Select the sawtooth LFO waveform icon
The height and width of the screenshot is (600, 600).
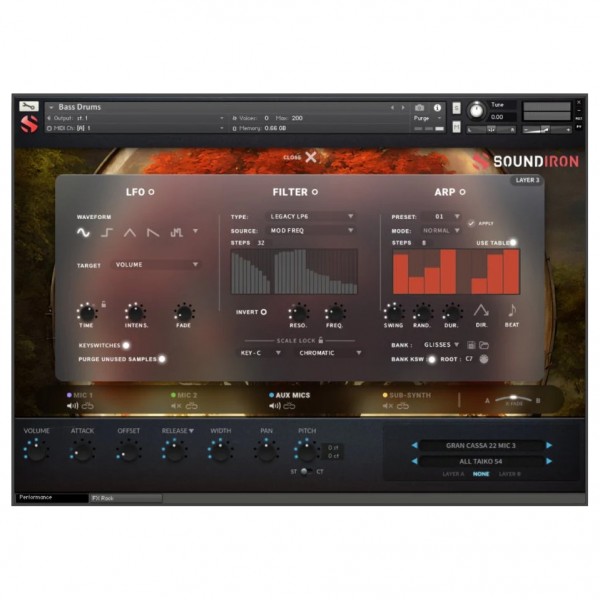[153, 232]
